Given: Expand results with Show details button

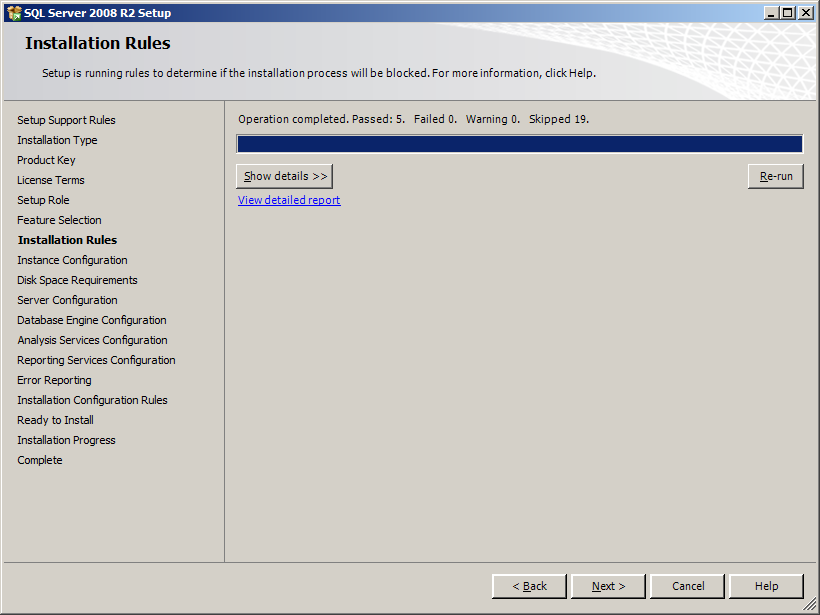Looking at the screenshot, I should coord(284,175).
